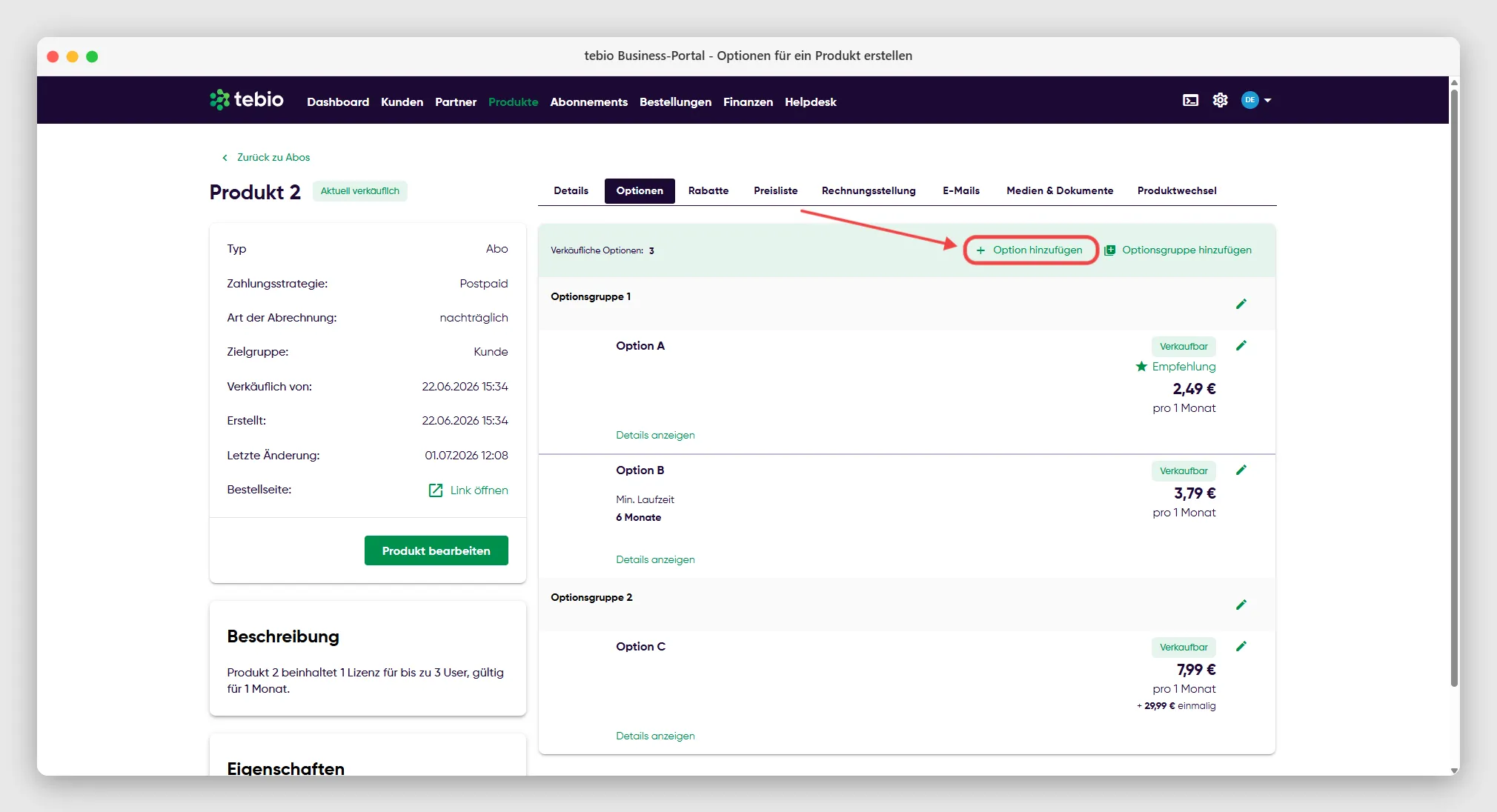Screen dimensions: 1497x812
Task: Switch to the Rabatte tab
Action: pos(708,190)
